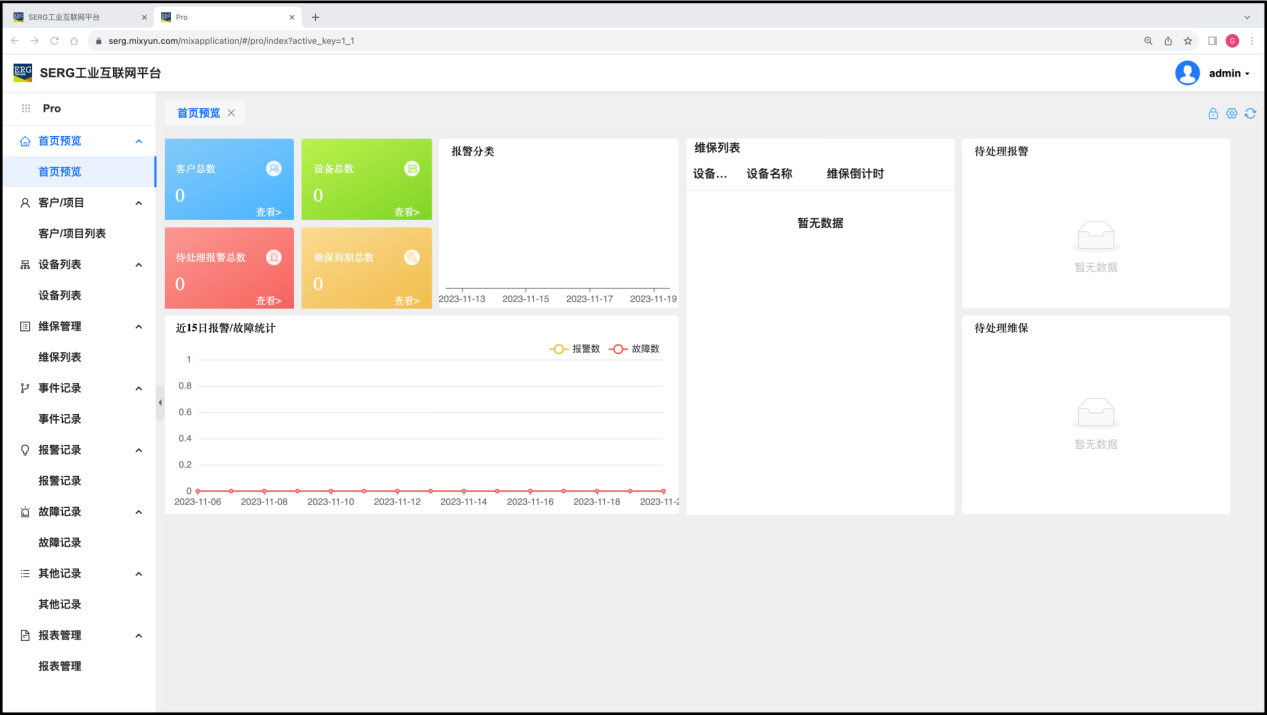Click the admin user avatar icon
The height and width of the screenshot is (715, 1267).
point(1187,73)
